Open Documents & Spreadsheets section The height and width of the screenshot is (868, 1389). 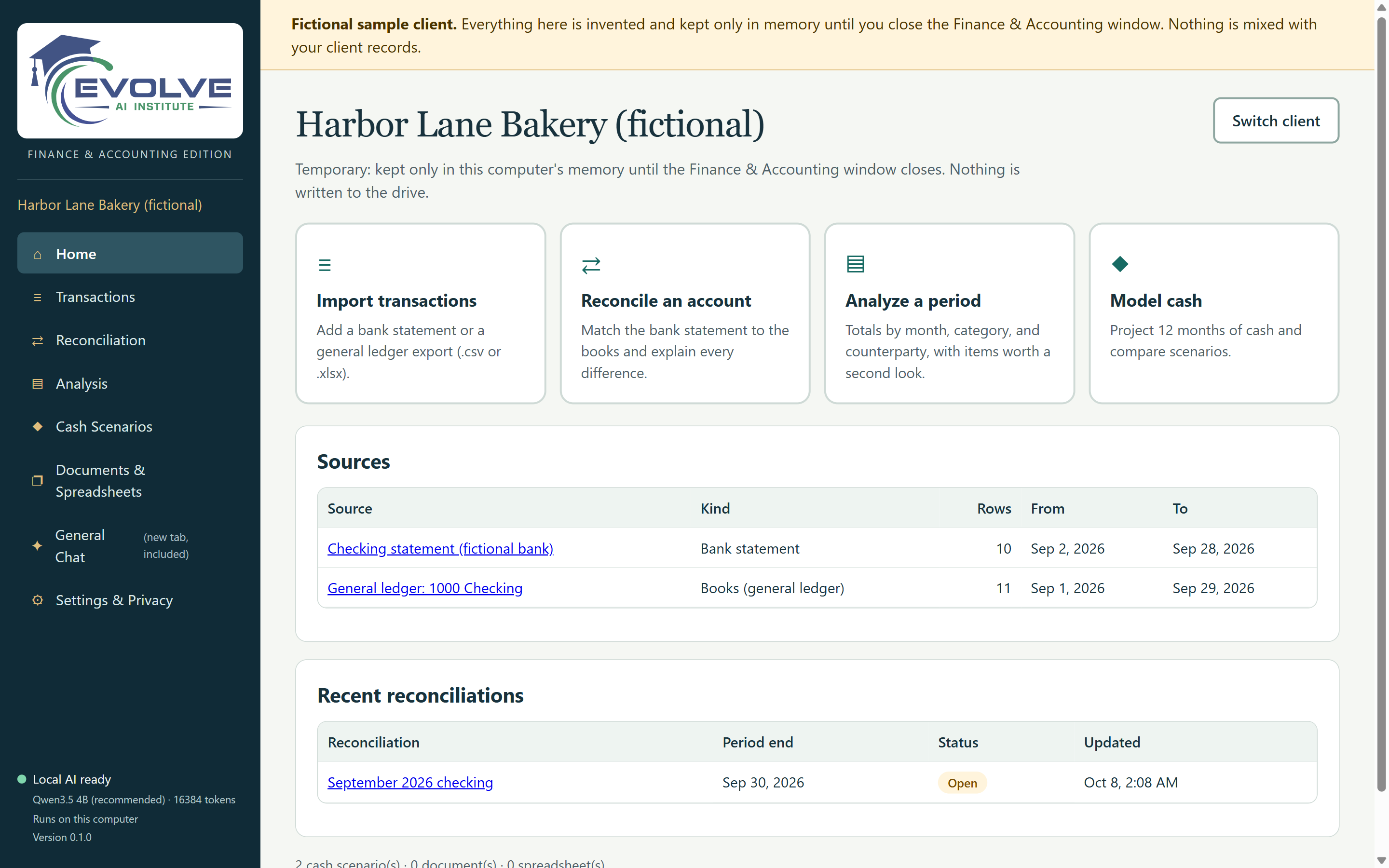[x=130, y=480]
